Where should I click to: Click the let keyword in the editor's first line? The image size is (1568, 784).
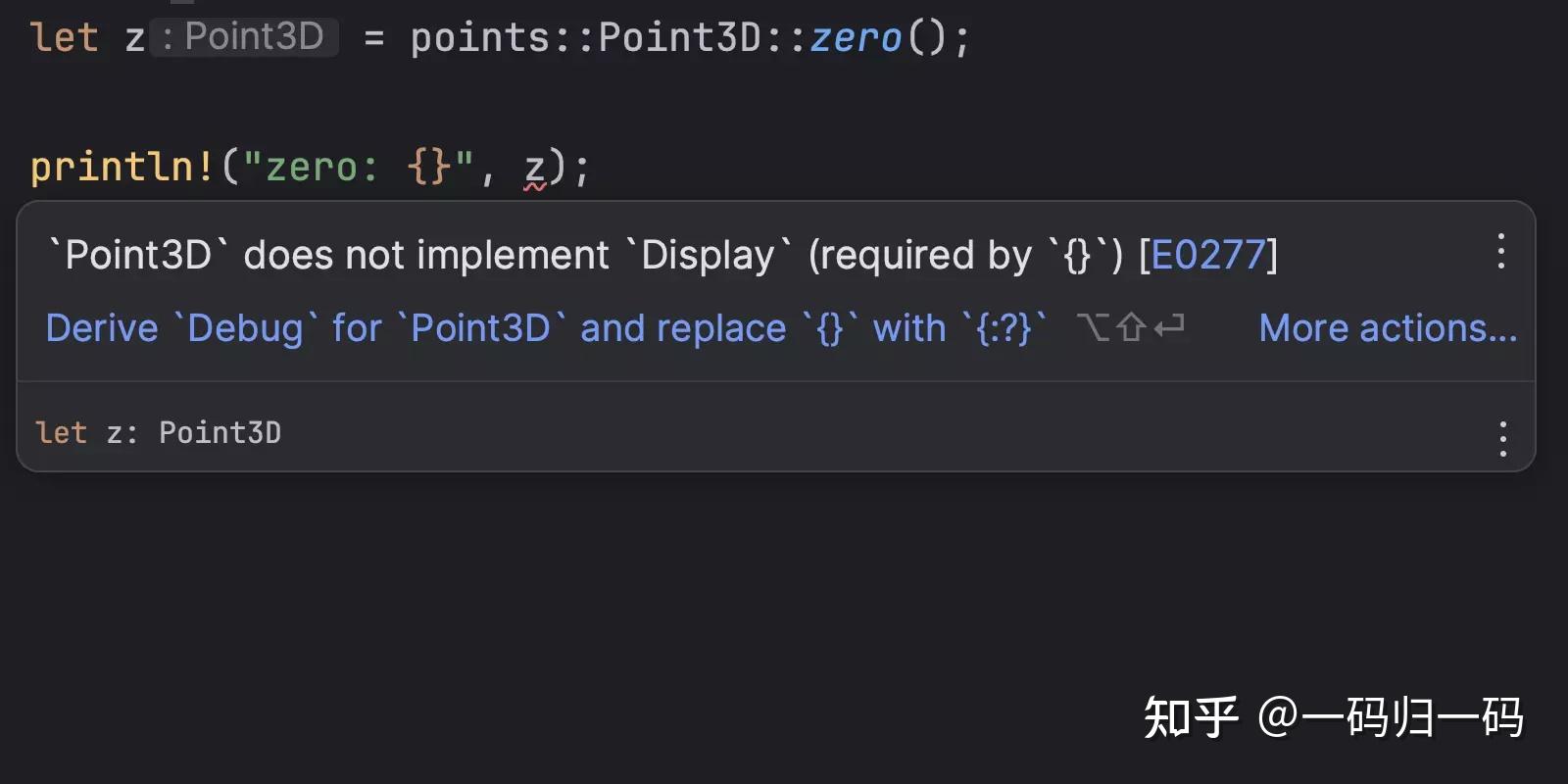(65, 38)
